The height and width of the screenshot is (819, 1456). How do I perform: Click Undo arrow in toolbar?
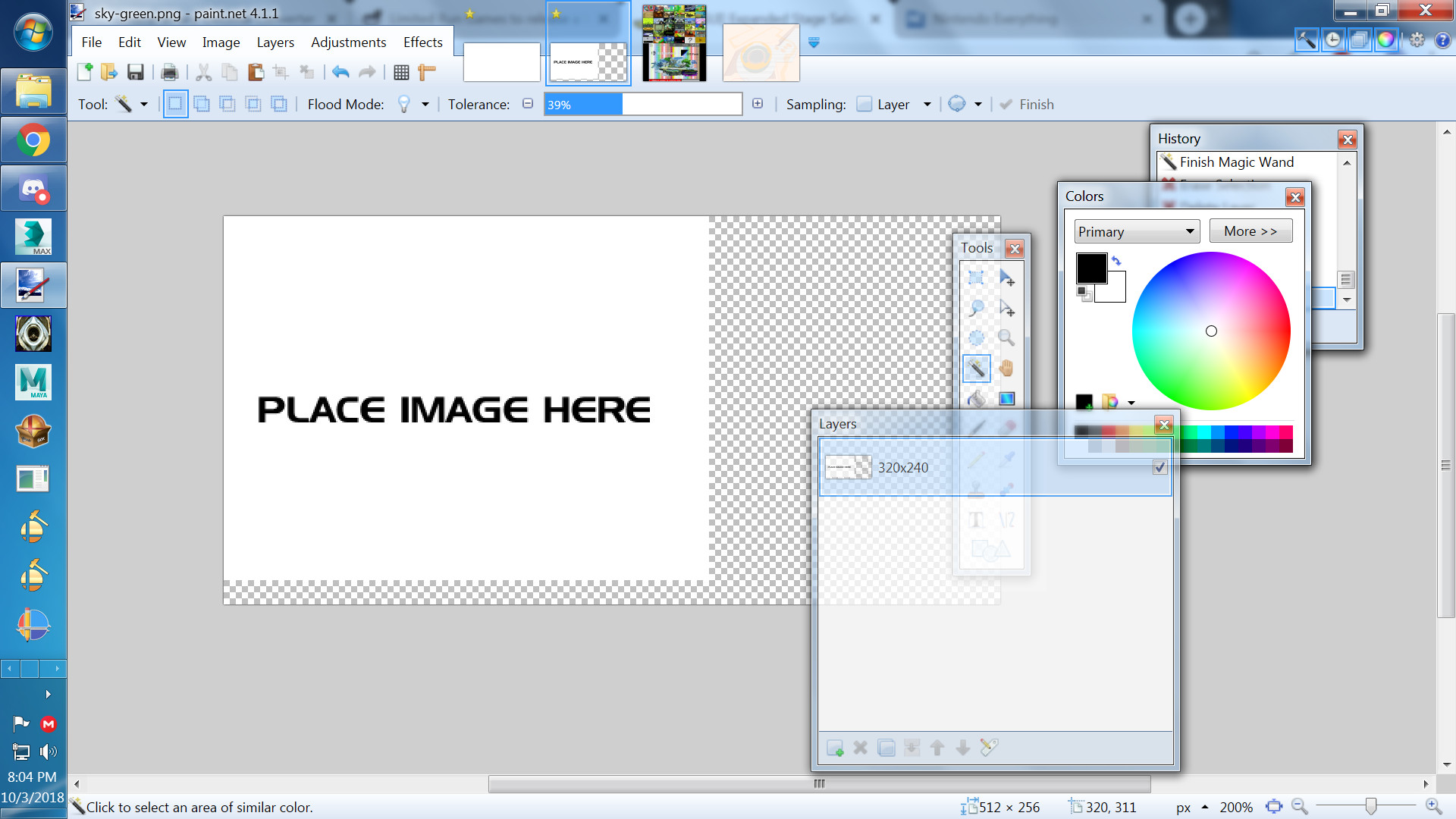pos(340,72)
